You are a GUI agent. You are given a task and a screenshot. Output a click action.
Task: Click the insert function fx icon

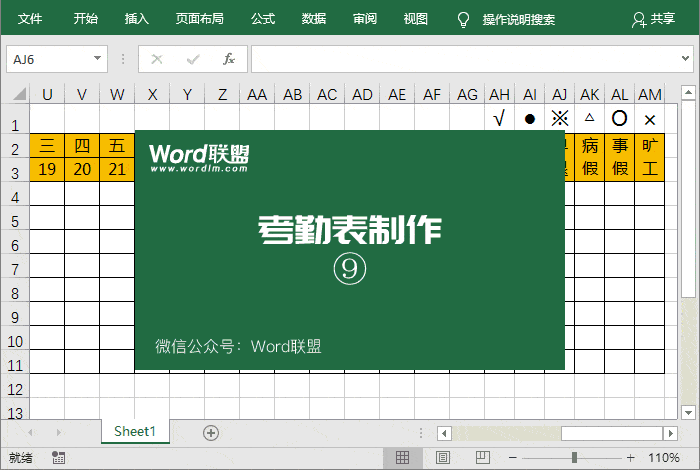(229, 59)
